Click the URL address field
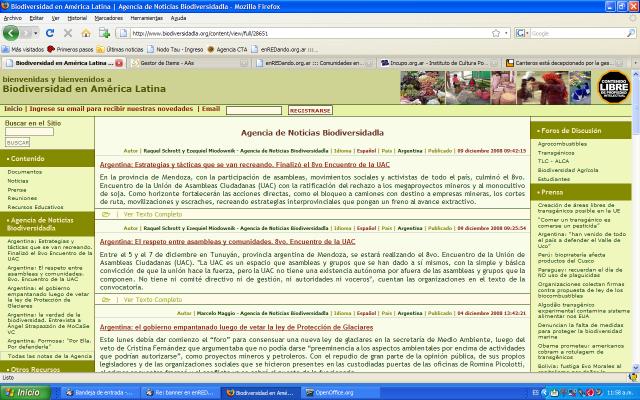 [x=310, y=33]
